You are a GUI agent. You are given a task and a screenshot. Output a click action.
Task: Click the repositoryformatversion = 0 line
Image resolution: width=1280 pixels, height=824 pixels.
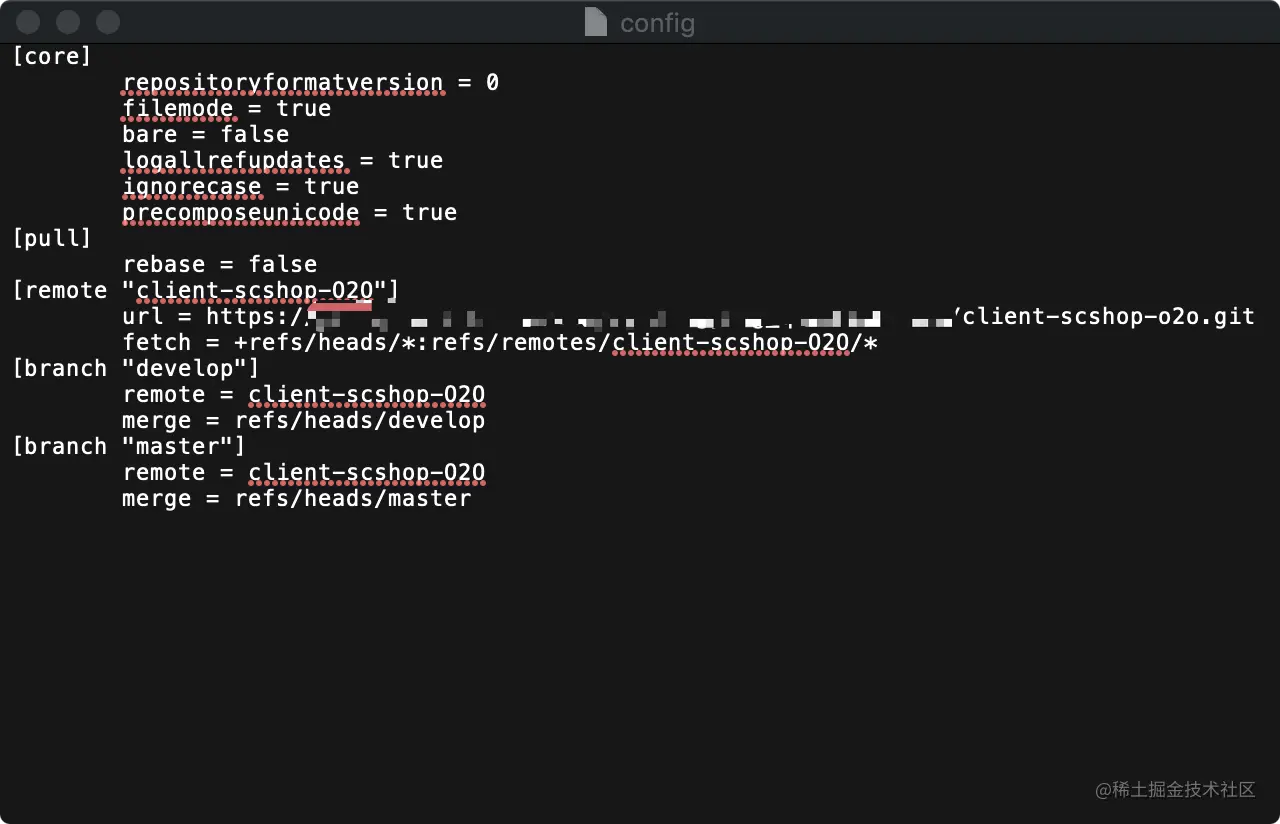(311, 82)
